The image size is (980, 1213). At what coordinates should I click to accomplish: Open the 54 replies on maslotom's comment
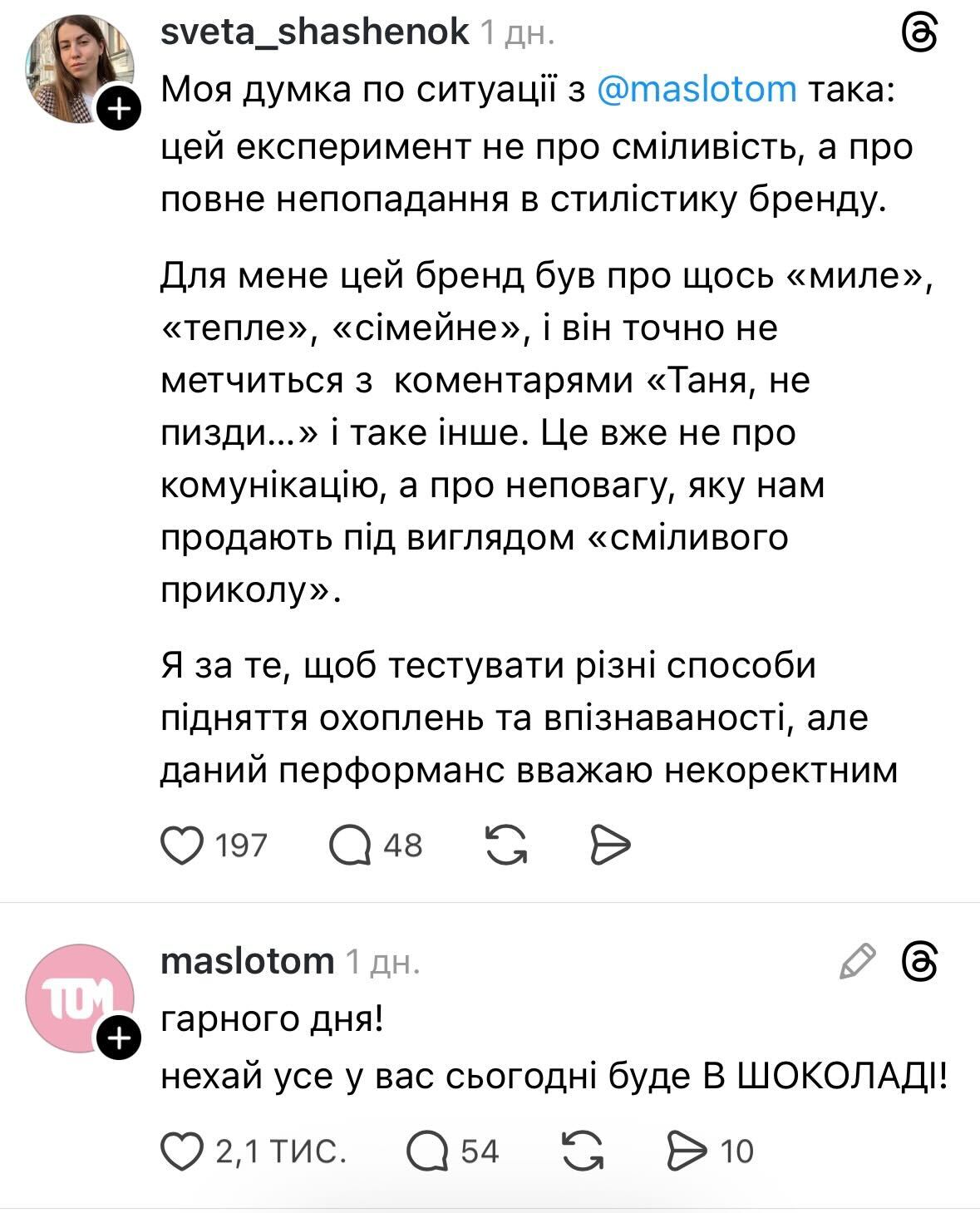[429, 1151]
